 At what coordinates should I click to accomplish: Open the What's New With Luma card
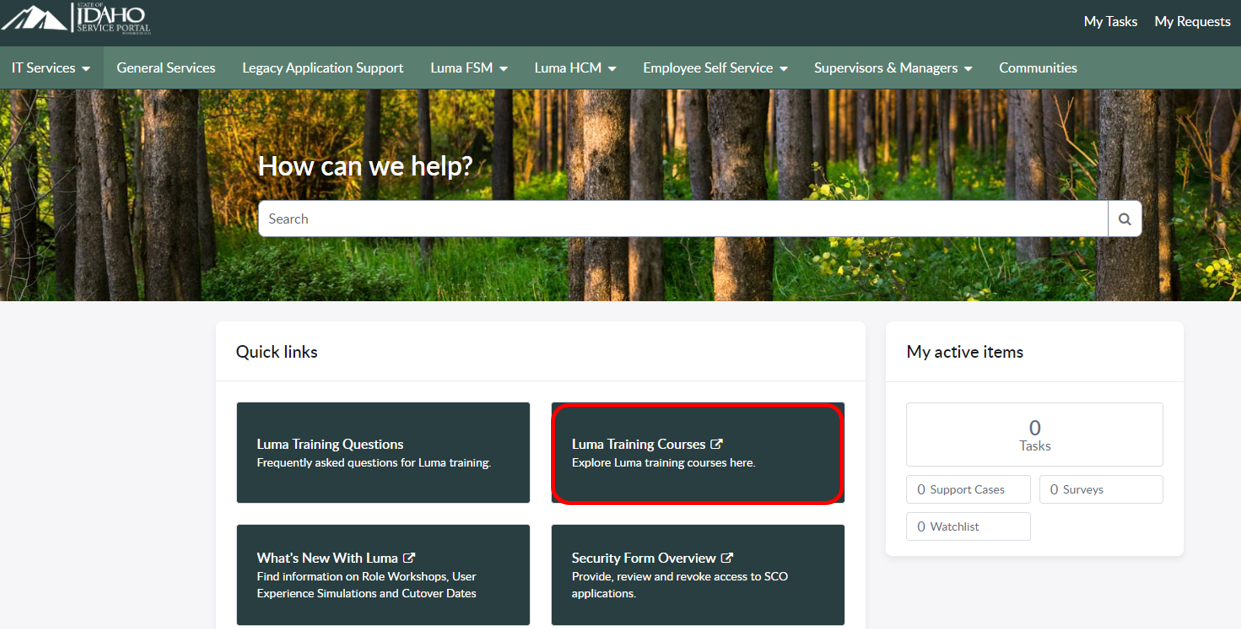(x=383, y=575)
